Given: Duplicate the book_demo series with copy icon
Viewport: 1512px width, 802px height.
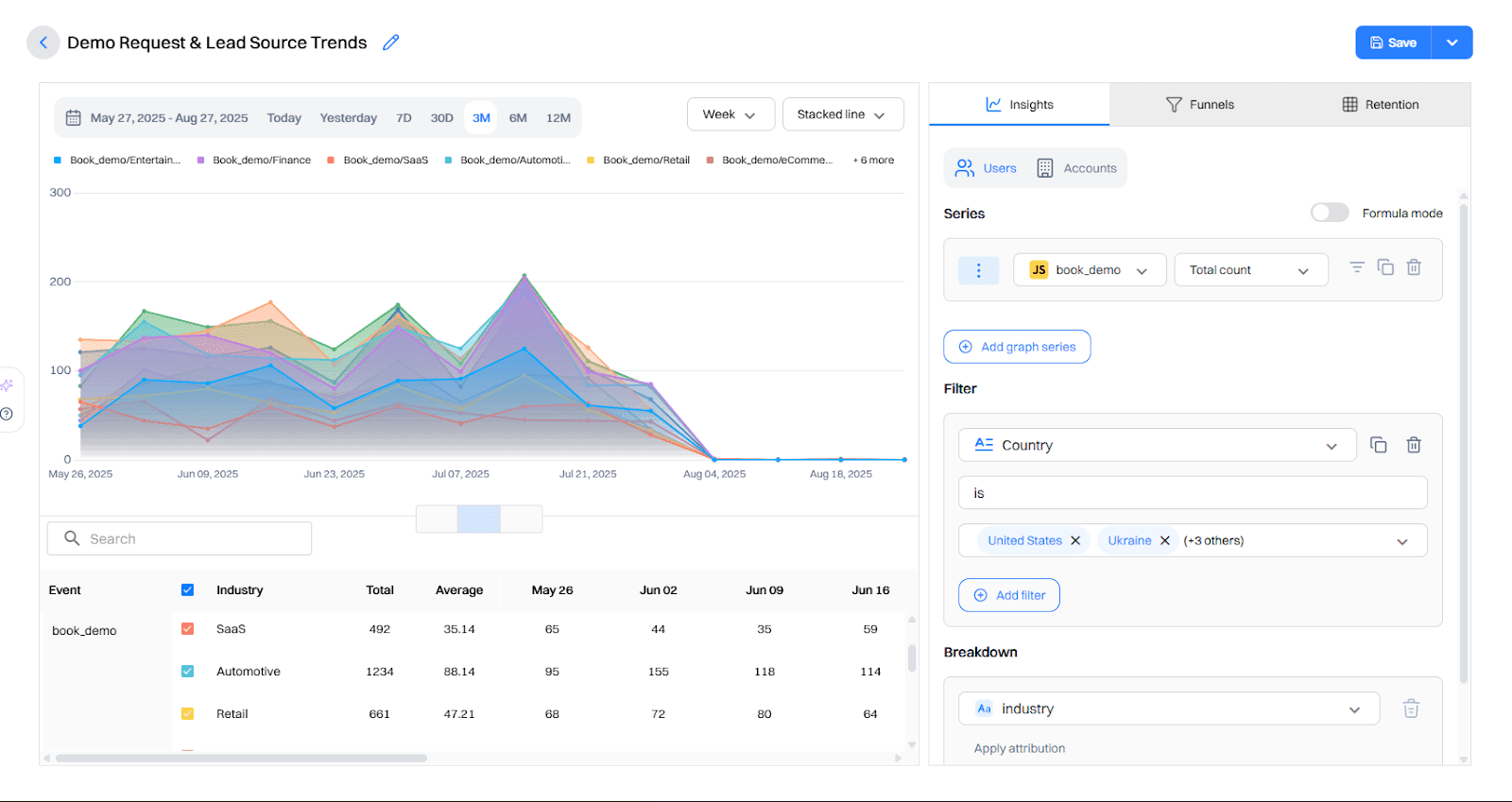Looking at the screenshot, I should (x=1385, y=267).
